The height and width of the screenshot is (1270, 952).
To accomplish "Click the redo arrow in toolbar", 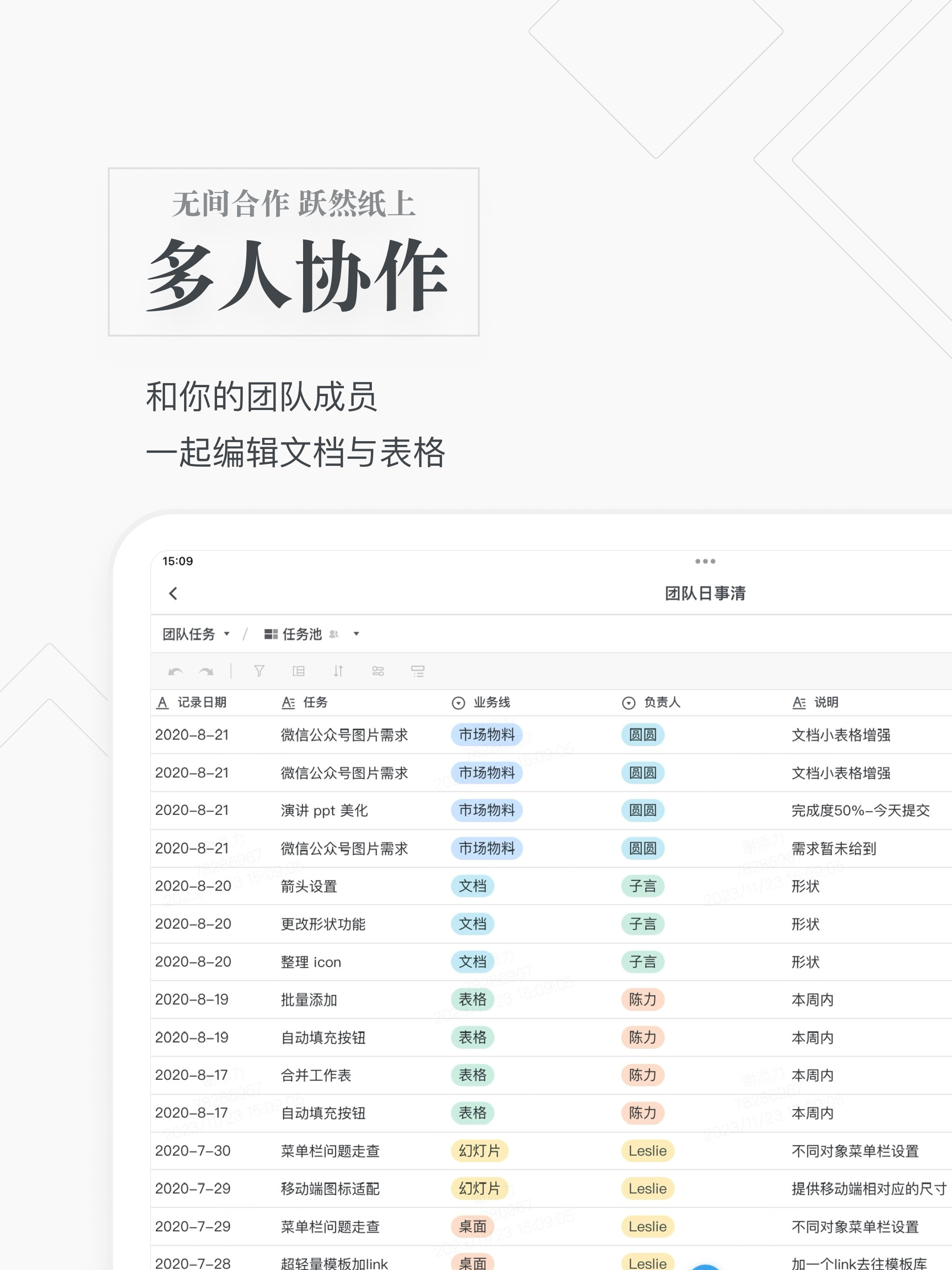I will coord(206,671).
